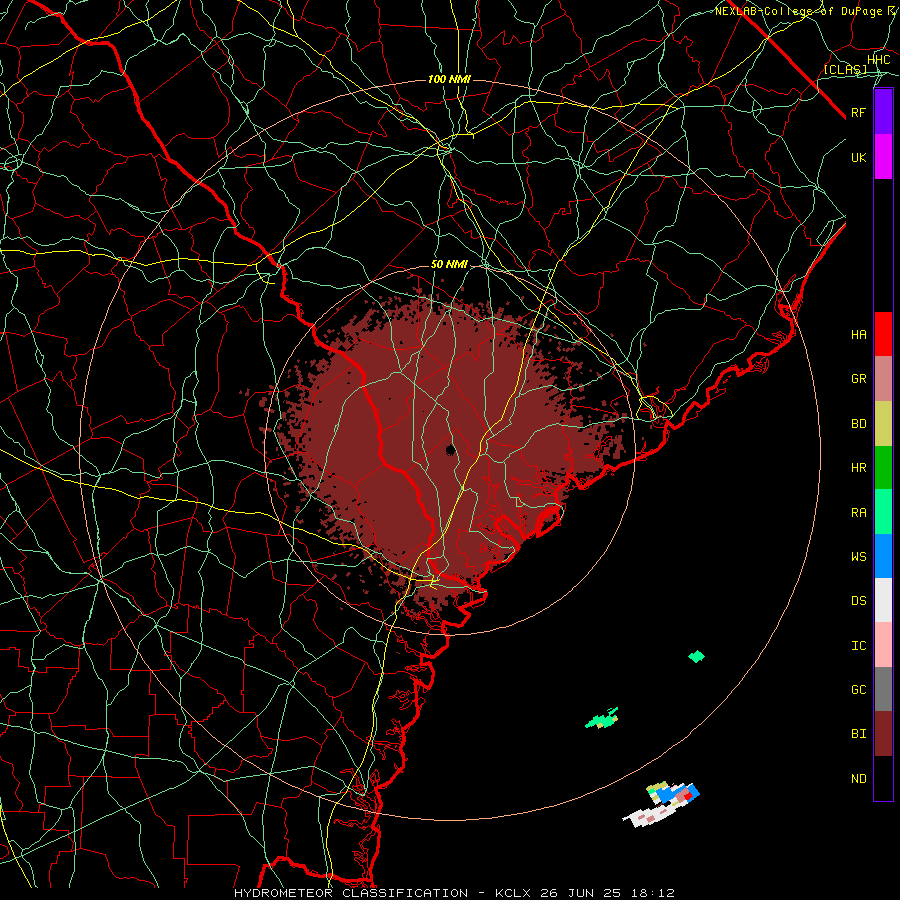
Task: Click the "GC" legend label
Action: (859, 690)
